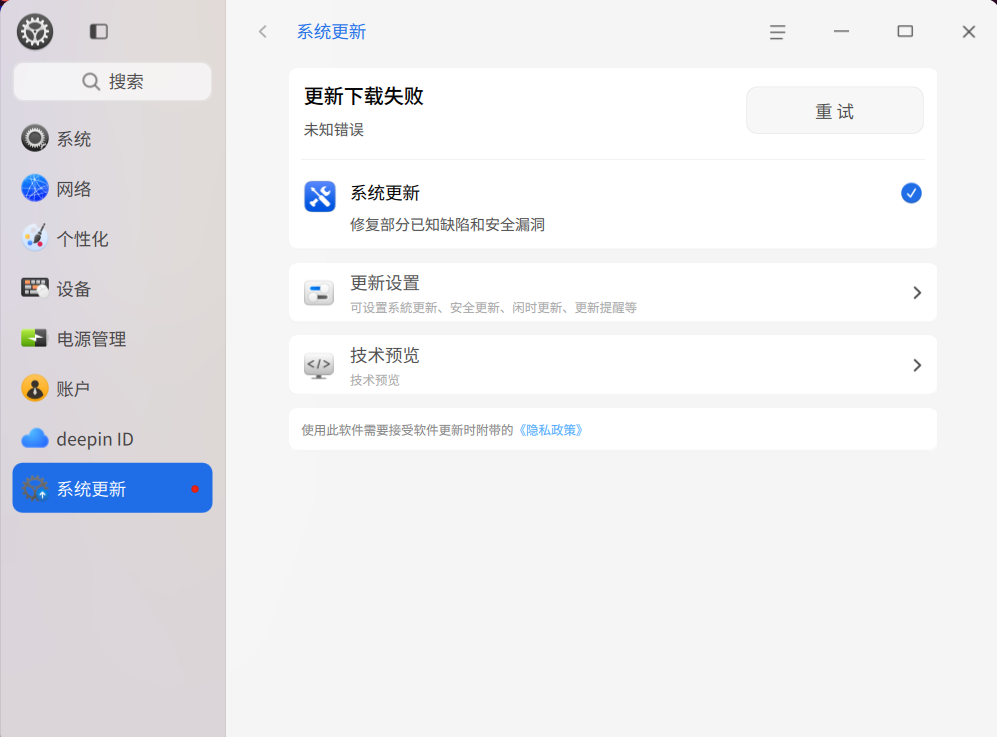
Task: Click the 系统更新 gear icon in sidebar
Action: pyautogui.click(x=34, y=488)
